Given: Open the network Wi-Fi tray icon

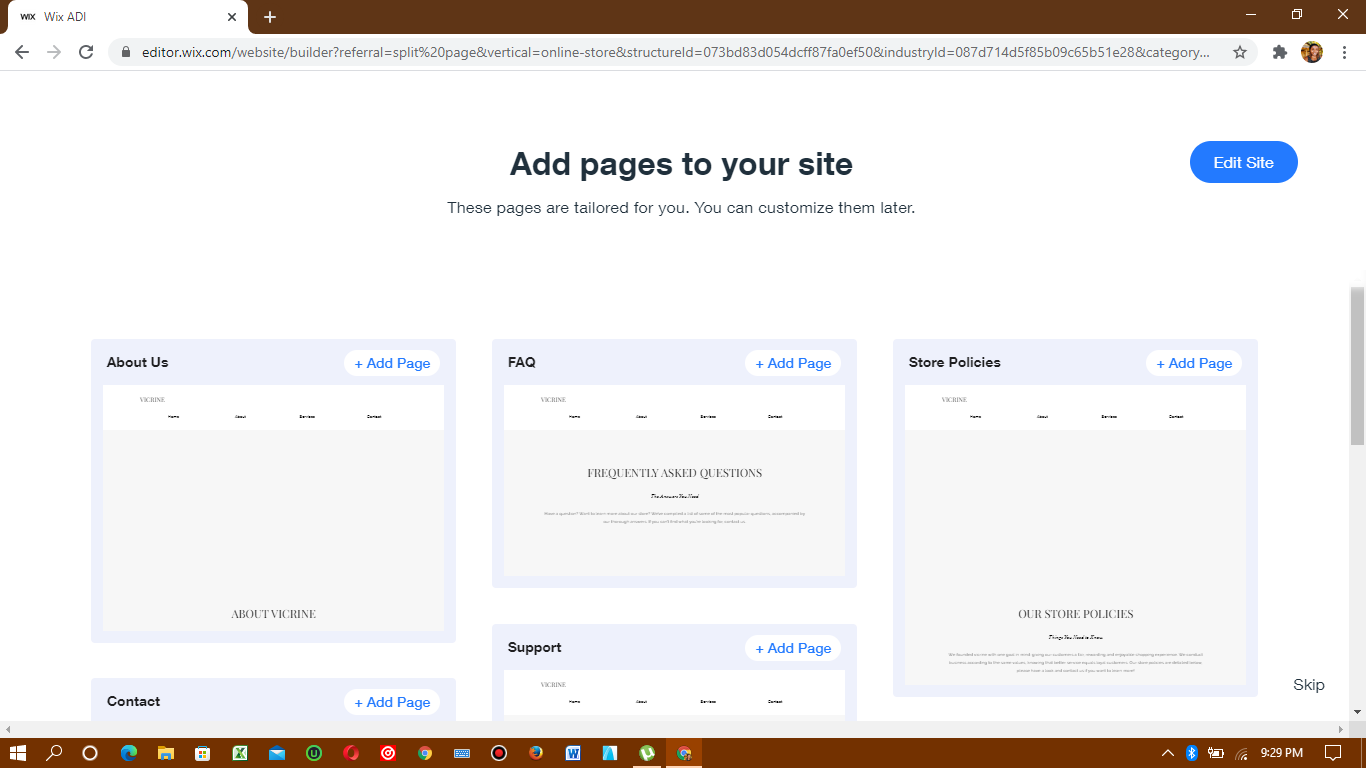Looking at the screenshot, I should (x=1242, y=753).
